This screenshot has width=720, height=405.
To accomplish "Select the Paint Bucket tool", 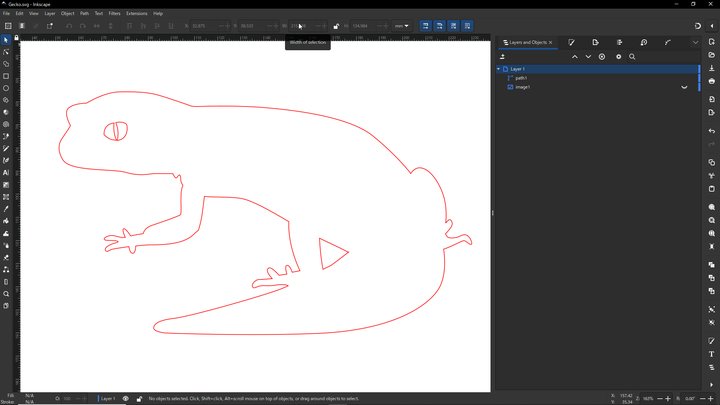I will pyautogui.click(x=6, y=221).
